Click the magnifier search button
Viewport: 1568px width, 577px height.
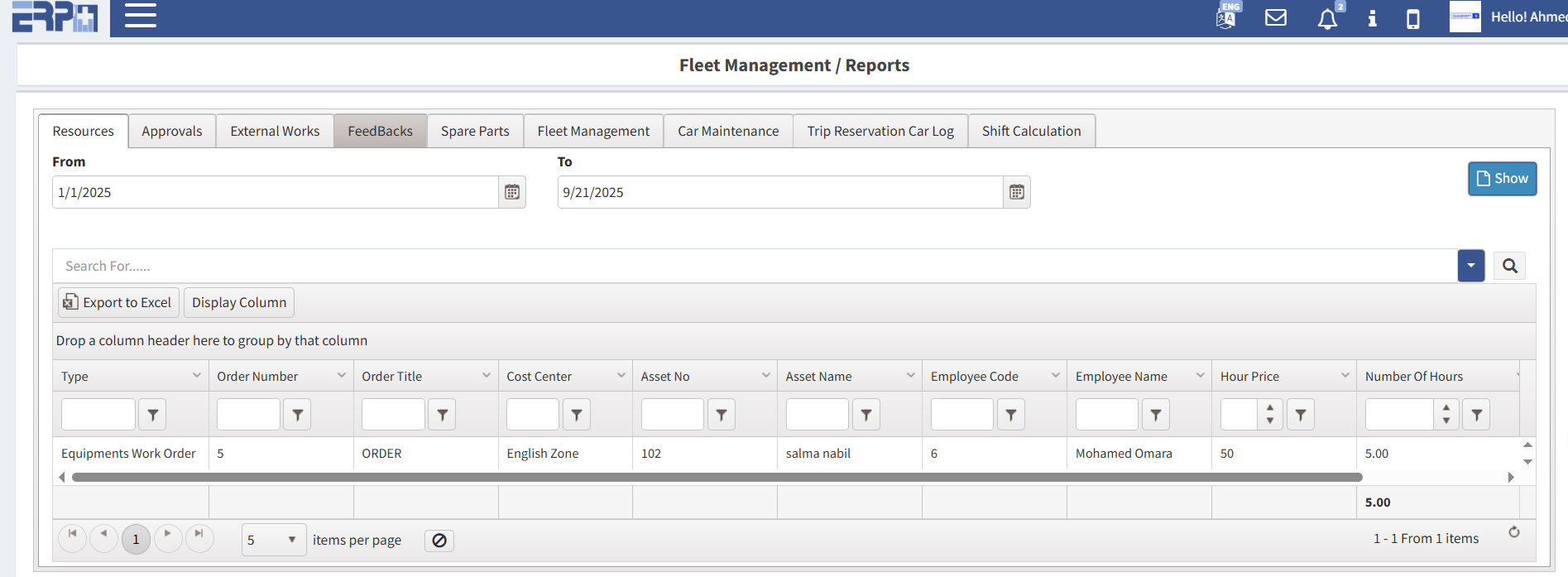coord(1509,266)
